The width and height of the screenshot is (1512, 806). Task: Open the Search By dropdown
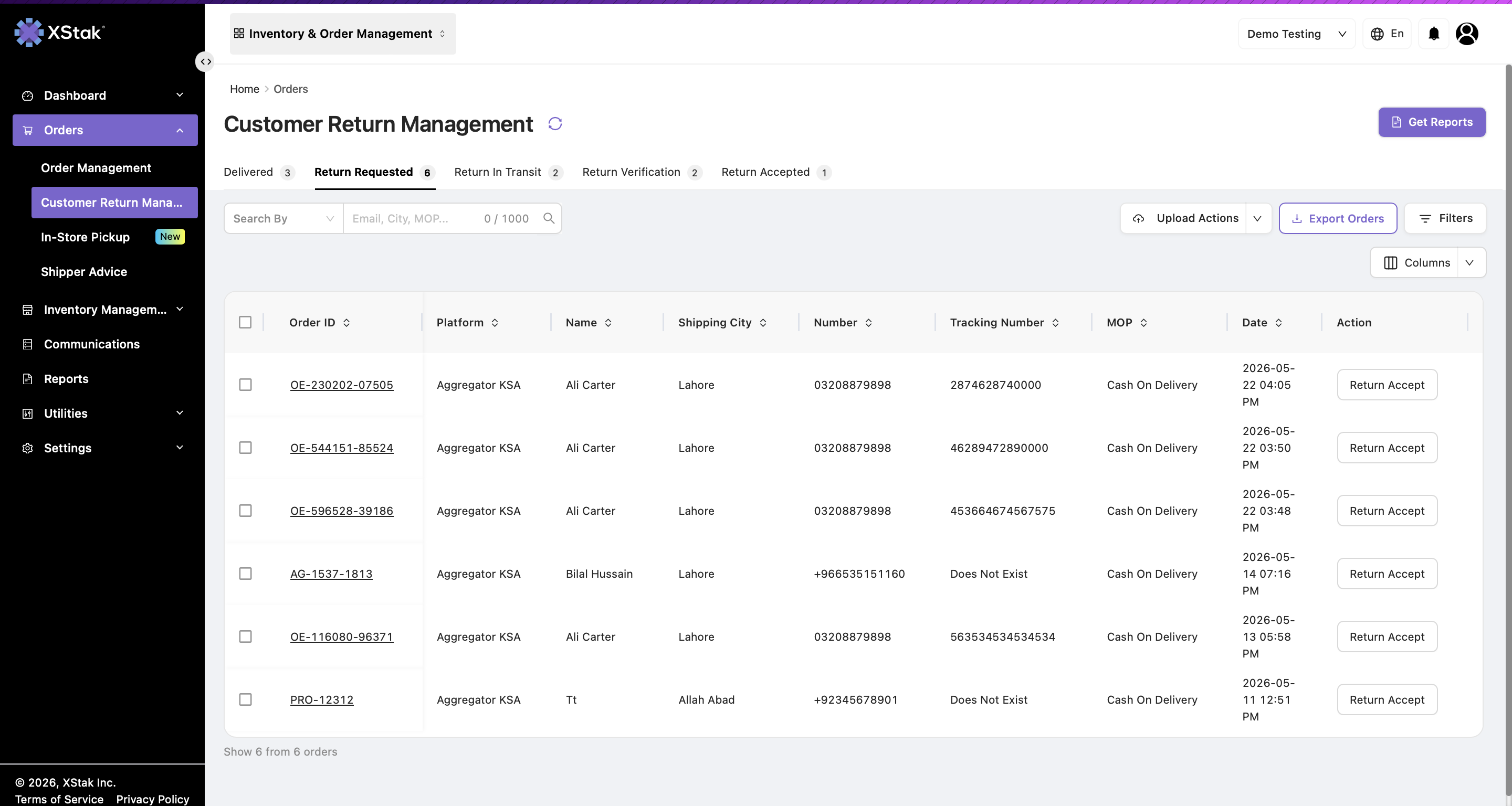point(283,218)
